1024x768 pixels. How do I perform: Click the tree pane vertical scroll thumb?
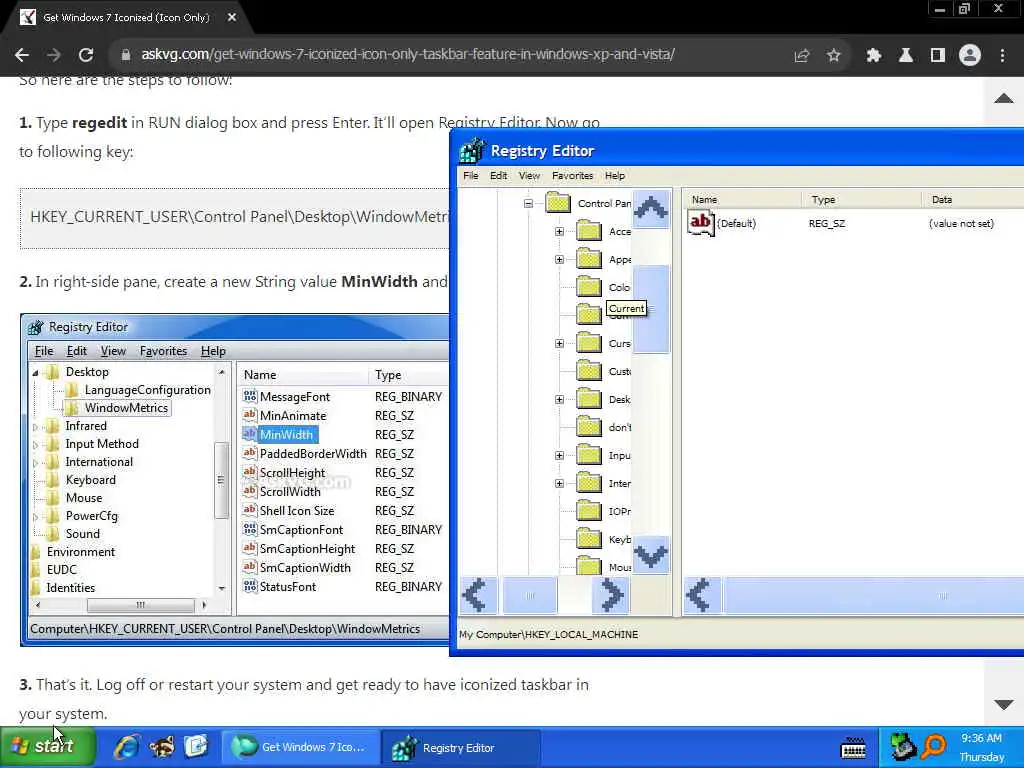coord(651,309)
